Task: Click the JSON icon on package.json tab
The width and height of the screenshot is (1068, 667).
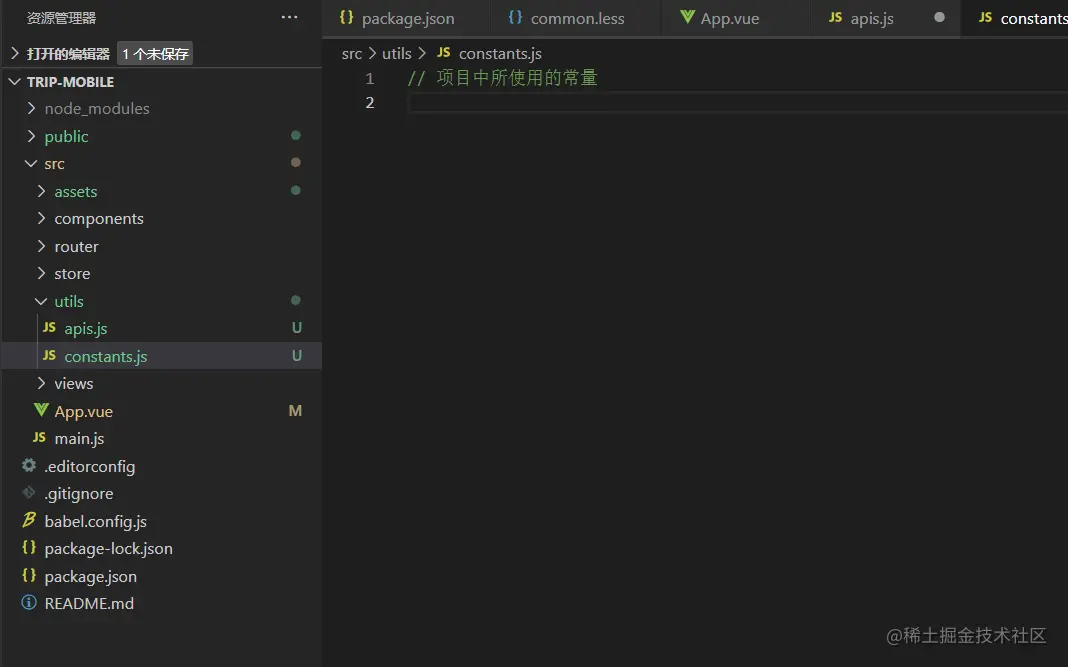Action: click(347, 17)
